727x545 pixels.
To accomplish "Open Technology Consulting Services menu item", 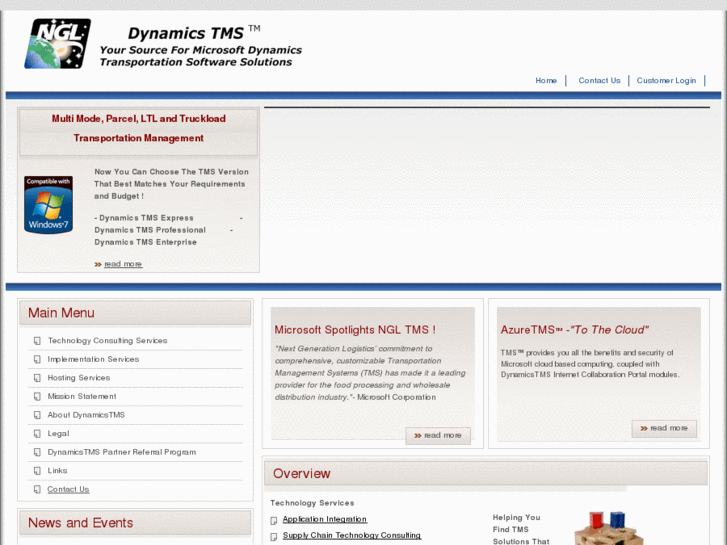I will 108,340.
